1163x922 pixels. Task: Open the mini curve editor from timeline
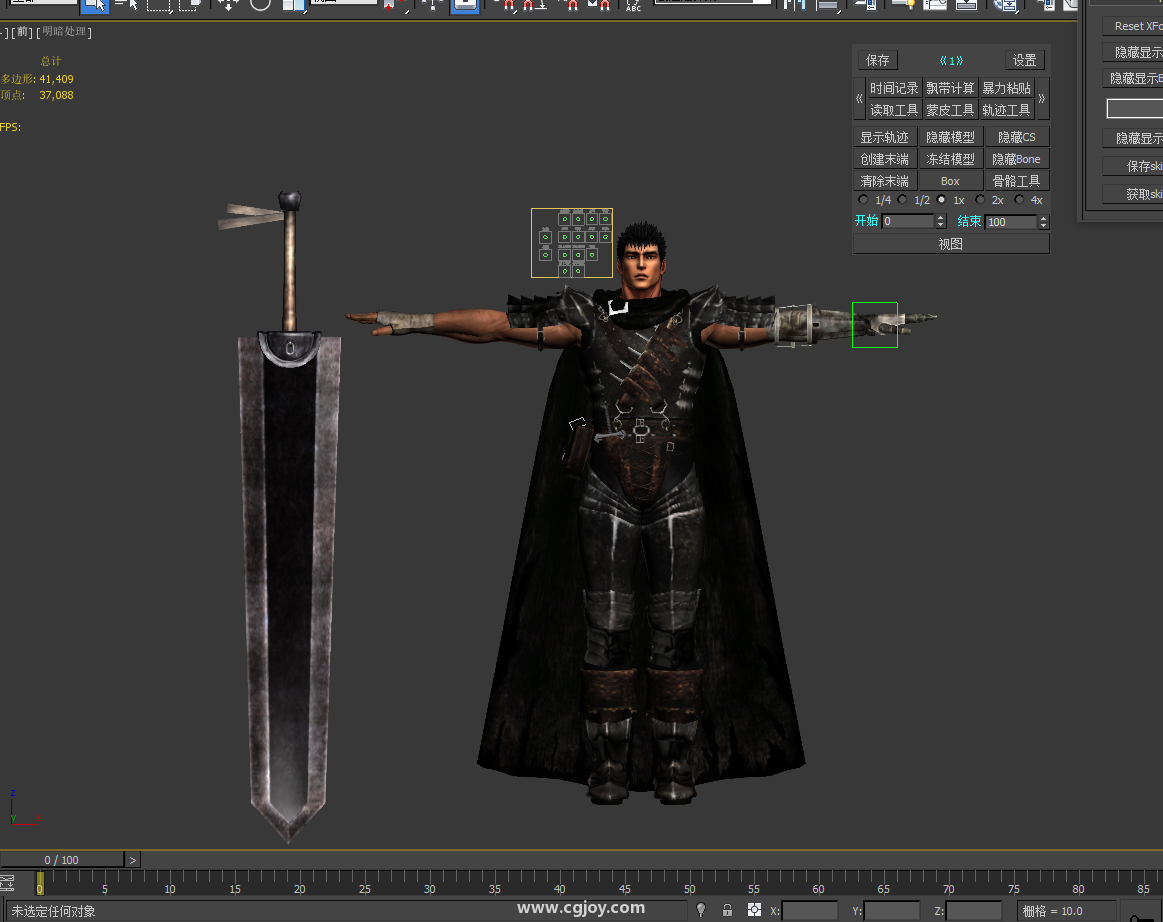point(7,883)
